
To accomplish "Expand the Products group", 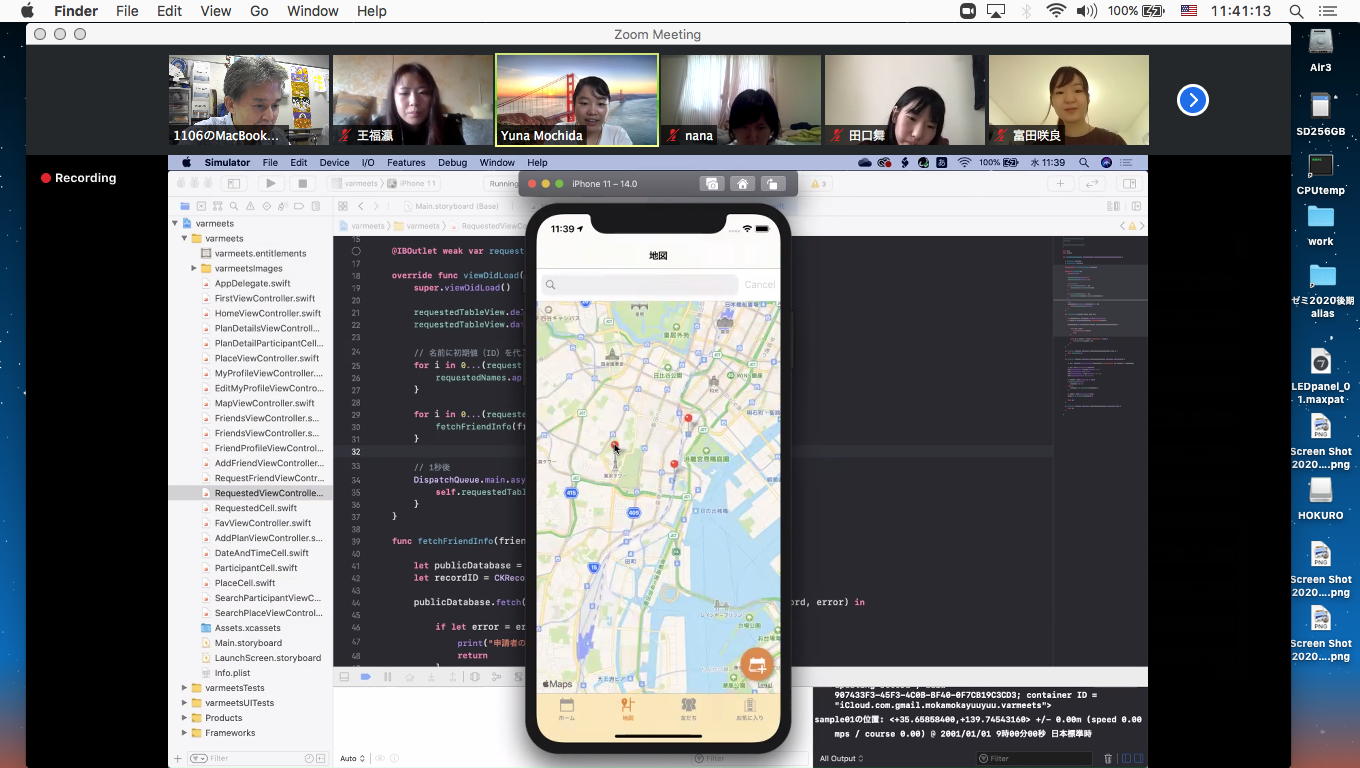I will (184, 718).
